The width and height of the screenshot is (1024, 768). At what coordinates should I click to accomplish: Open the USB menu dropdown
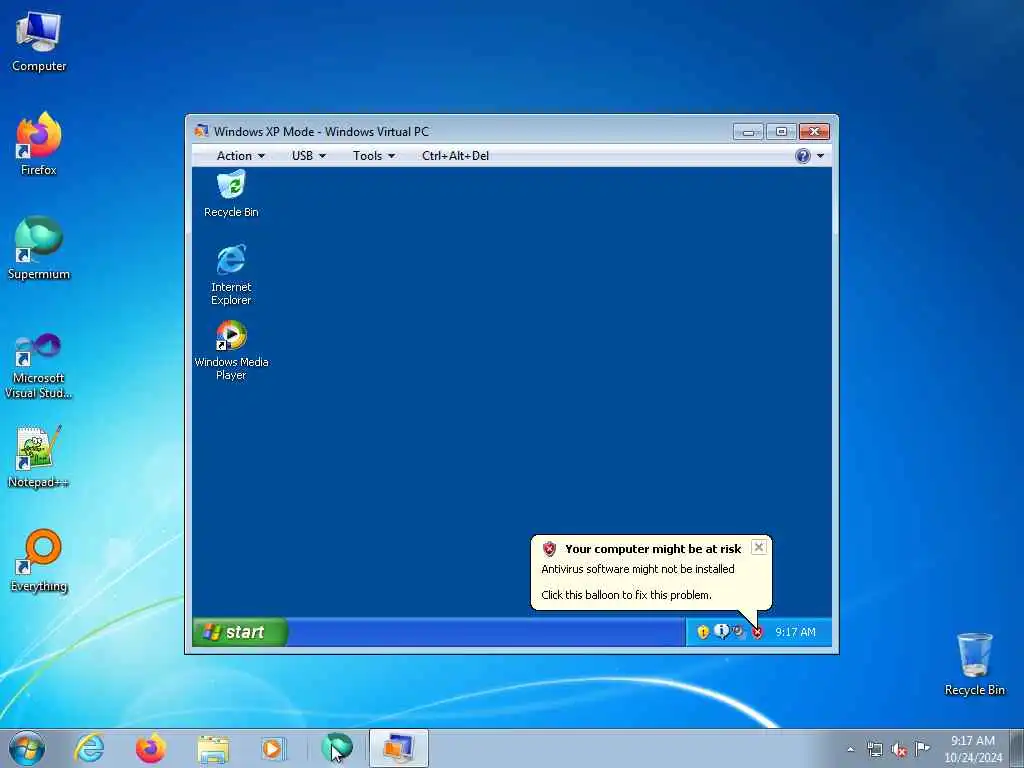[308, 155]
